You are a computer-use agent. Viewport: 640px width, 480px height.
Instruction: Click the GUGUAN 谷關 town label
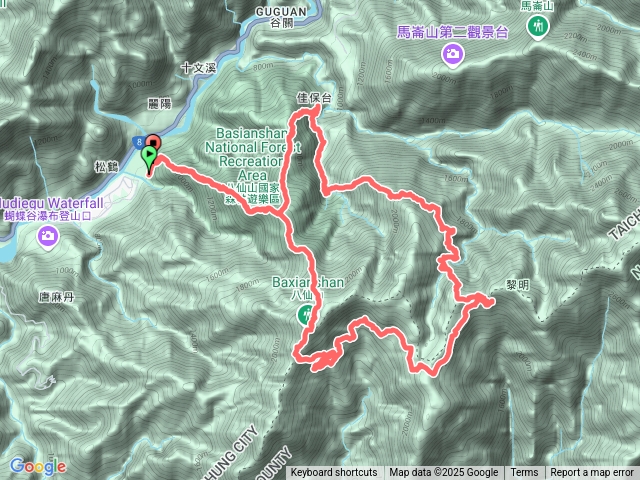tap(282, 18)
